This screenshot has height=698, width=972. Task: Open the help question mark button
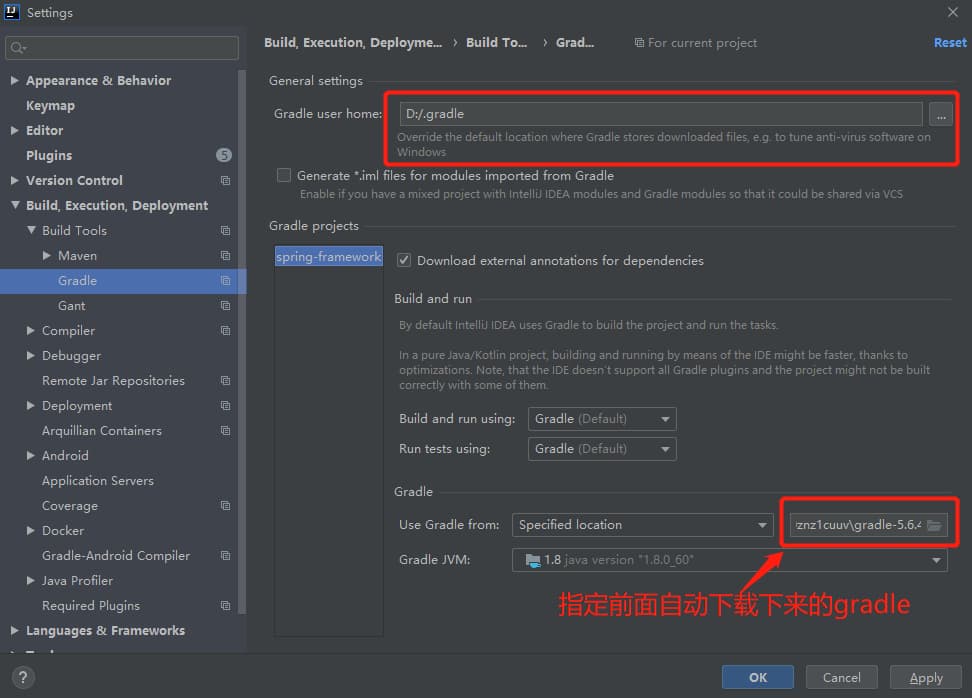point(23,677)
